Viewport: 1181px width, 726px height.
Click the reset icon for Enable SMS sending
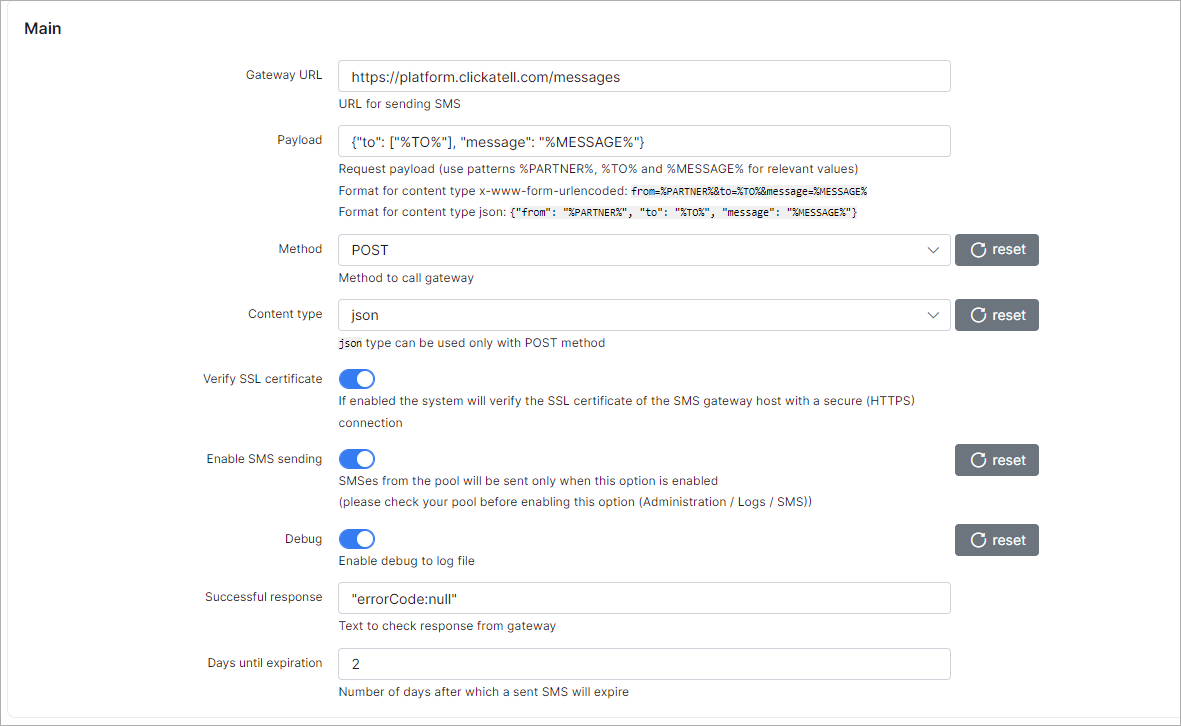[978, 460]
